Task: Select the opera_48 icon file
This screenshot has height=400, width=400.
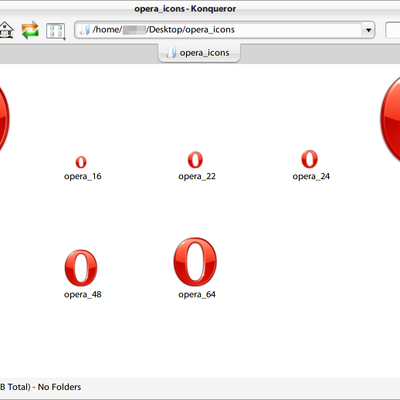Action: [81, 268]
